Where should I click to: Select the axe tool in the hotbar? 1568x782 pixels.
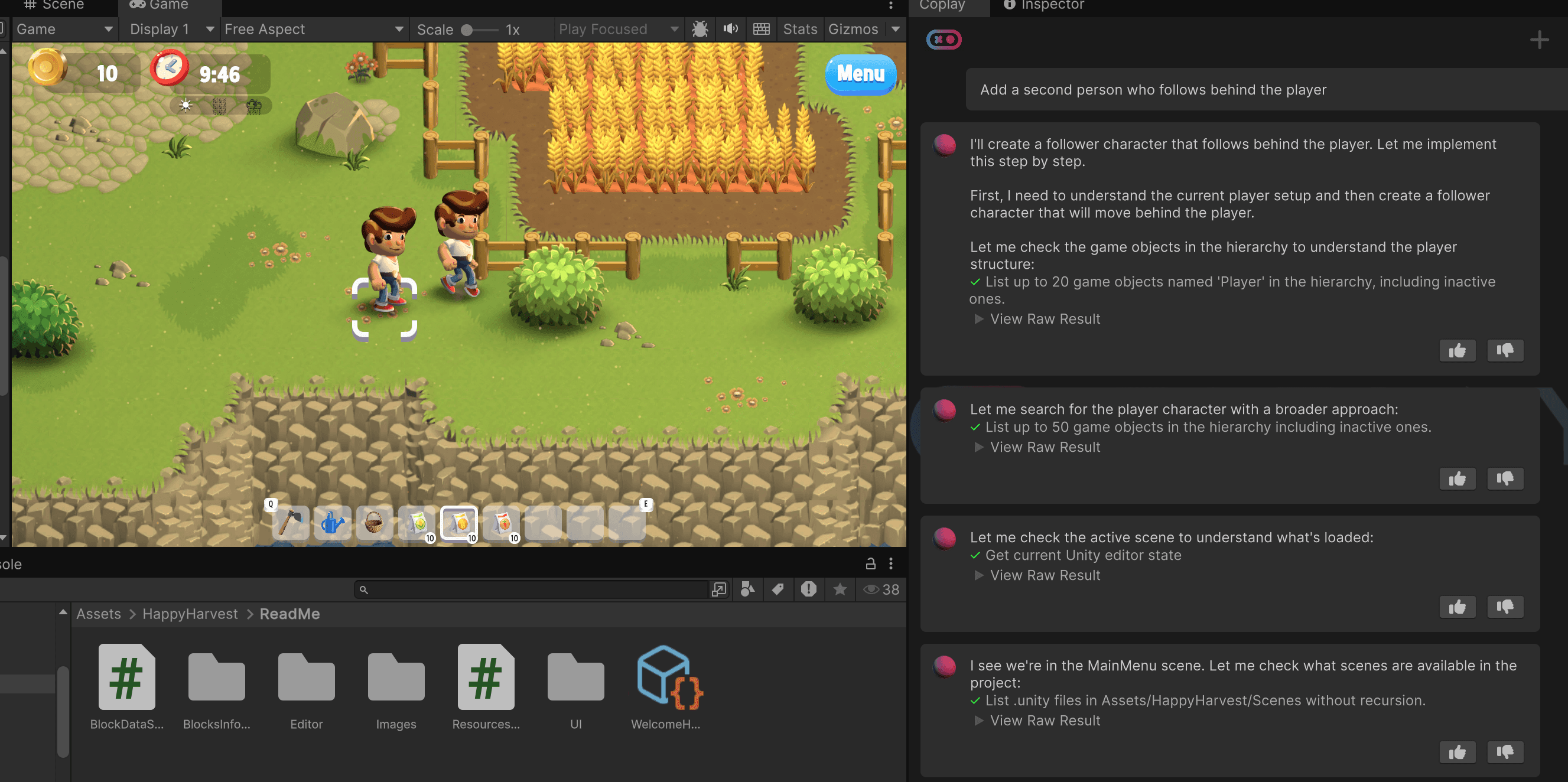click(x=290, y=523)
